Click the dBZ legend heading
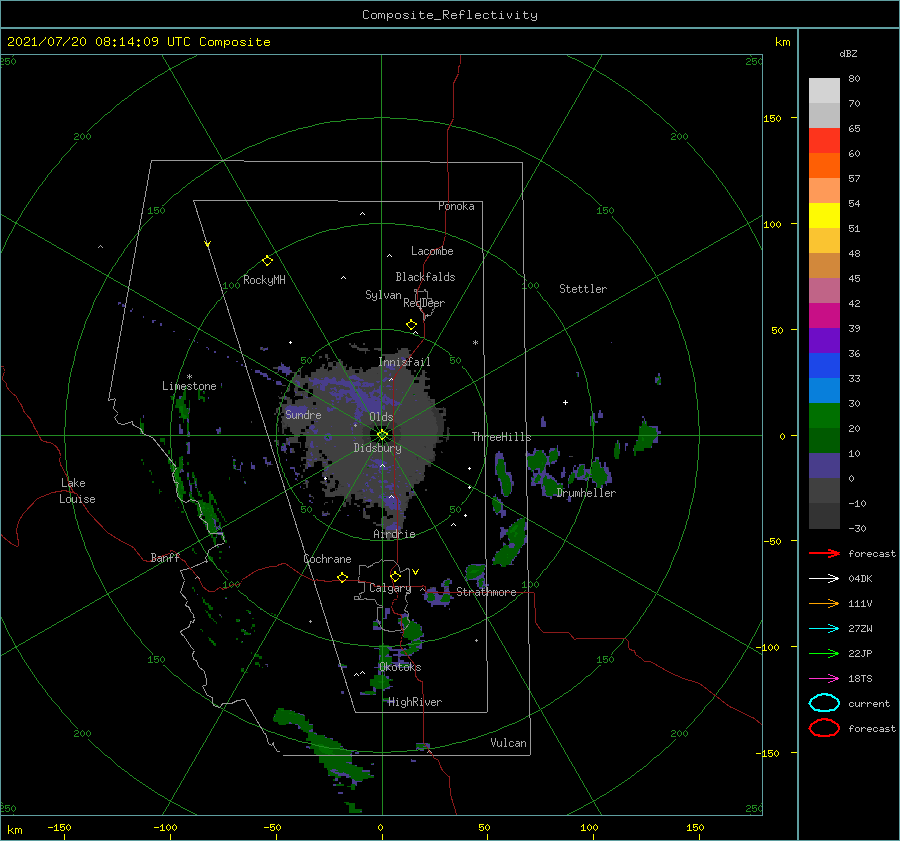The height and width of the screenshot is (841, 900). pos(848,53)
